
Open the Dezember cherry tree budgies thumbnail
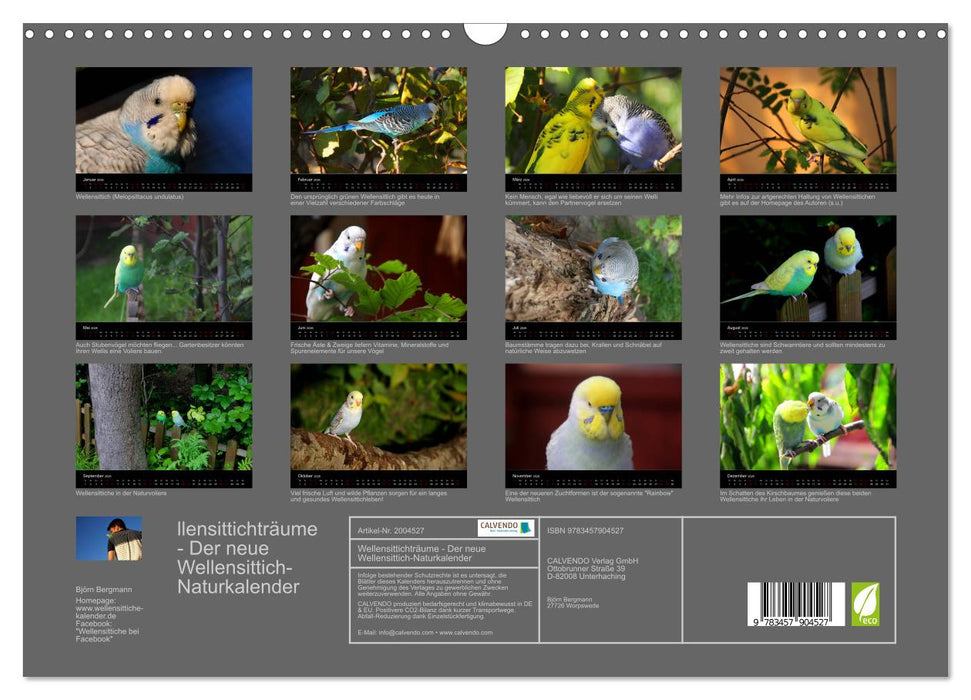(x=807, y=418)
